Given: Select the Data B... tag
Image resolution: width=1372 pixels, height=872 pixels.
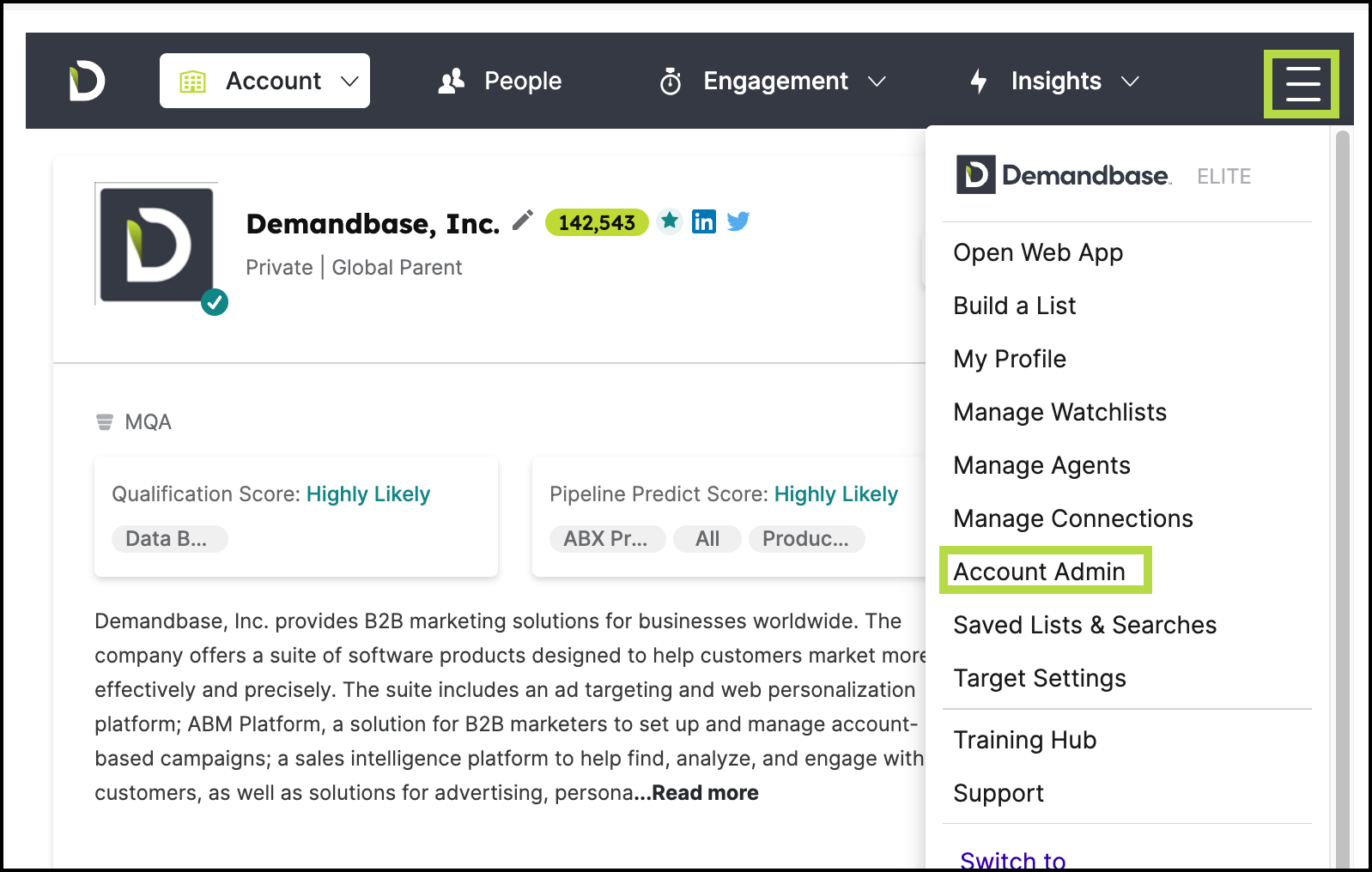Looking at the screenshot, I should click(x=169, y=539).
